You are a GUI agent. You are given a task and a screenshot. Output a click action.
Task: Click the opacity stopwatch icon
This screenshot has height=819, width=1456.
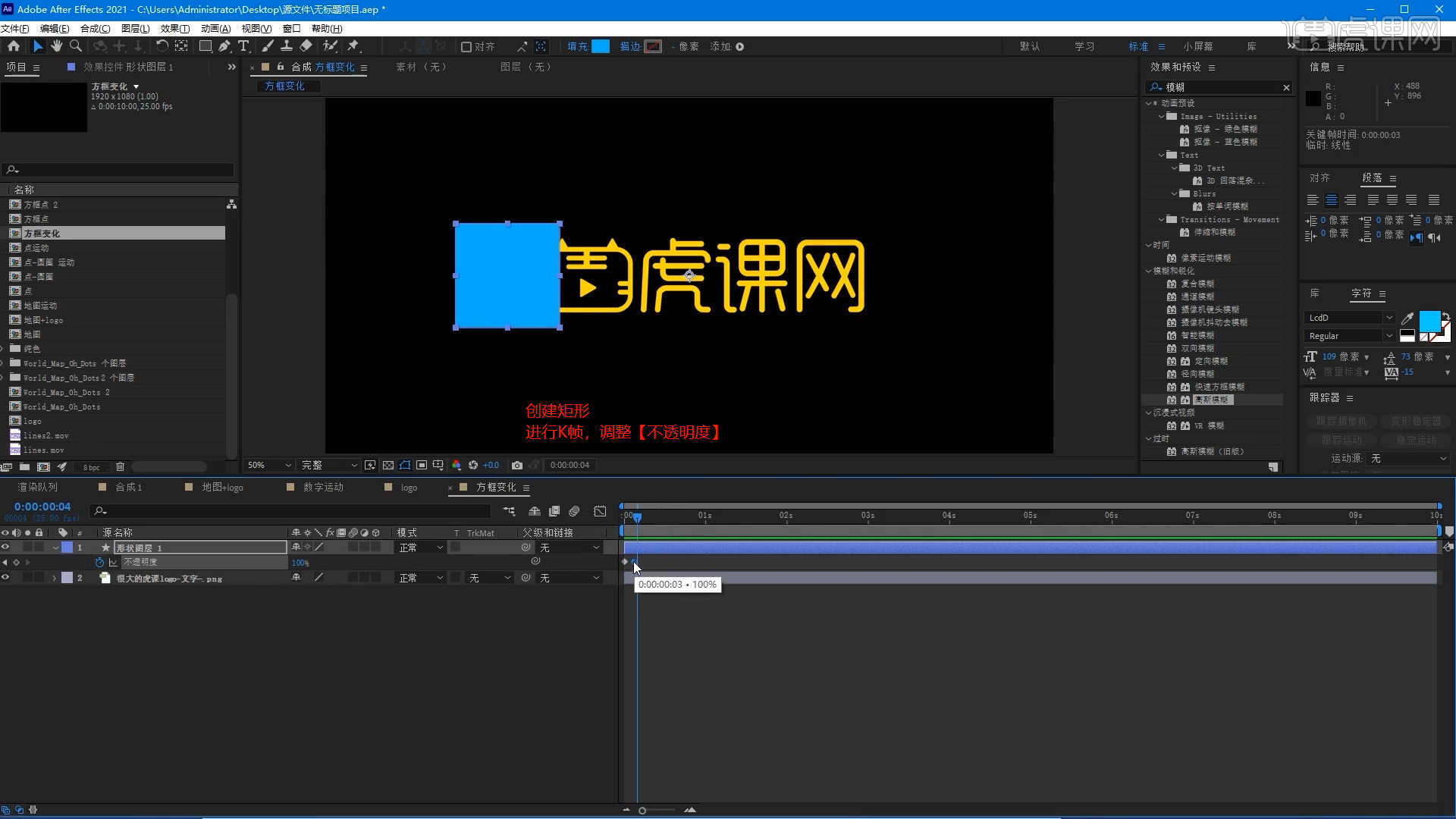[x=99, y=562]
